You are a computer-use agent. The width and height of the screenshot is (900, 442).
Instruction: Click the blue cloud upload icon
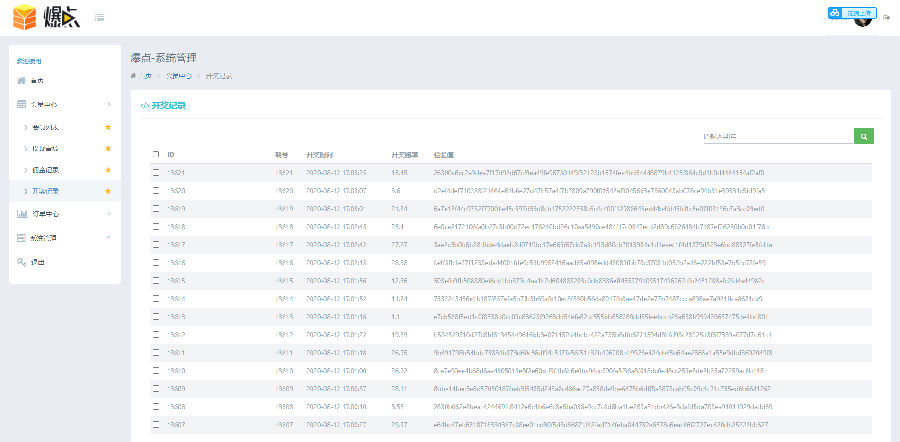tap(835, 13)
